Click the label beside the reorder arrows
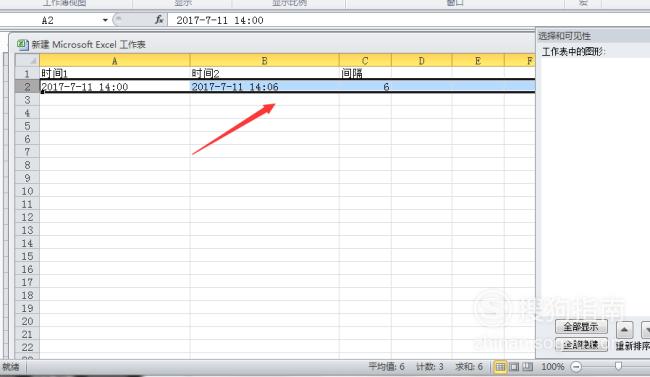Viewport: 650px width, 377px height. (633, 346)
